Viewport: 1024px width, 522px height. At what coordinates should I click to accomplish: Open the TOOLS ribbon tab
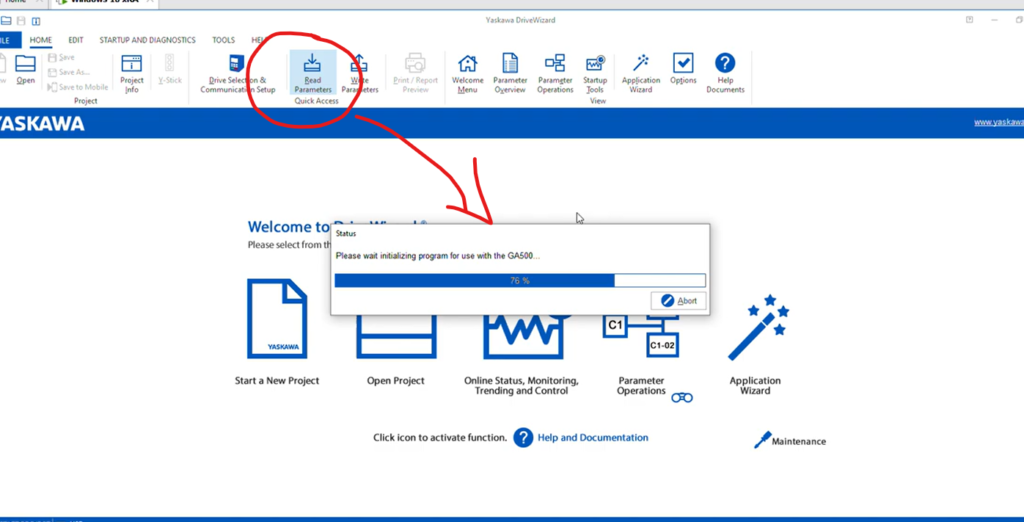coord(223,40)
